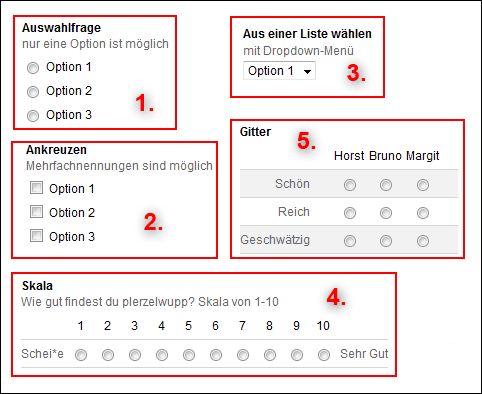This screenshot has width=482, height=394.
Task: Rate plerzelwupp 1 on the Skala
Action: (81, 355)
